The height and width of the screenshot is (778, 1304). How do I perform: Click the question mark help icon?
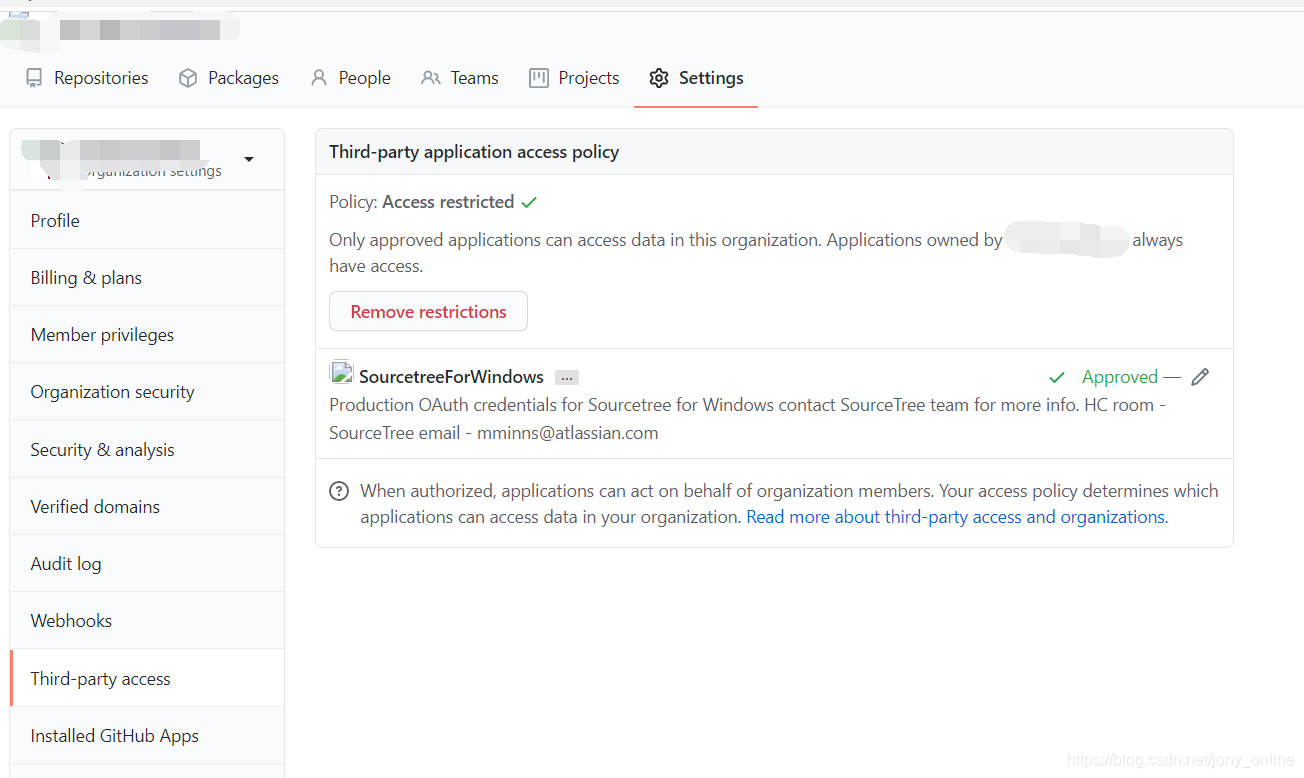point(339,491)
